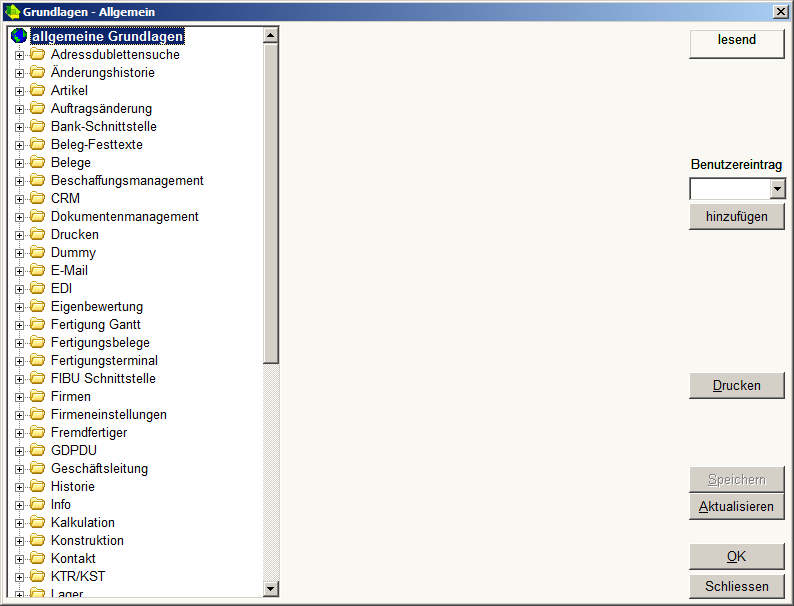Select the Adressdublettensuche tree label
The width and height of the screenshot is (794, 606).
coord(115,54)
